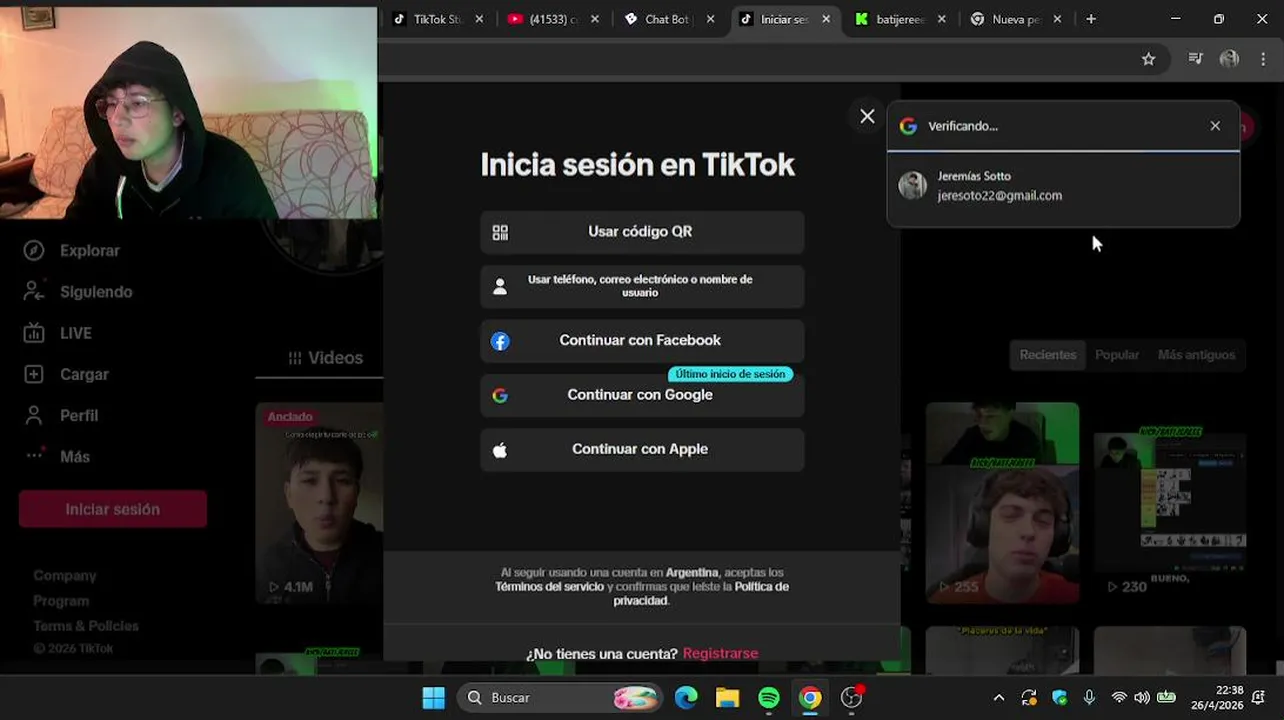Open the pinned Anclado video thumbnail
The image size is (1284, 720).
coord(319,503)
